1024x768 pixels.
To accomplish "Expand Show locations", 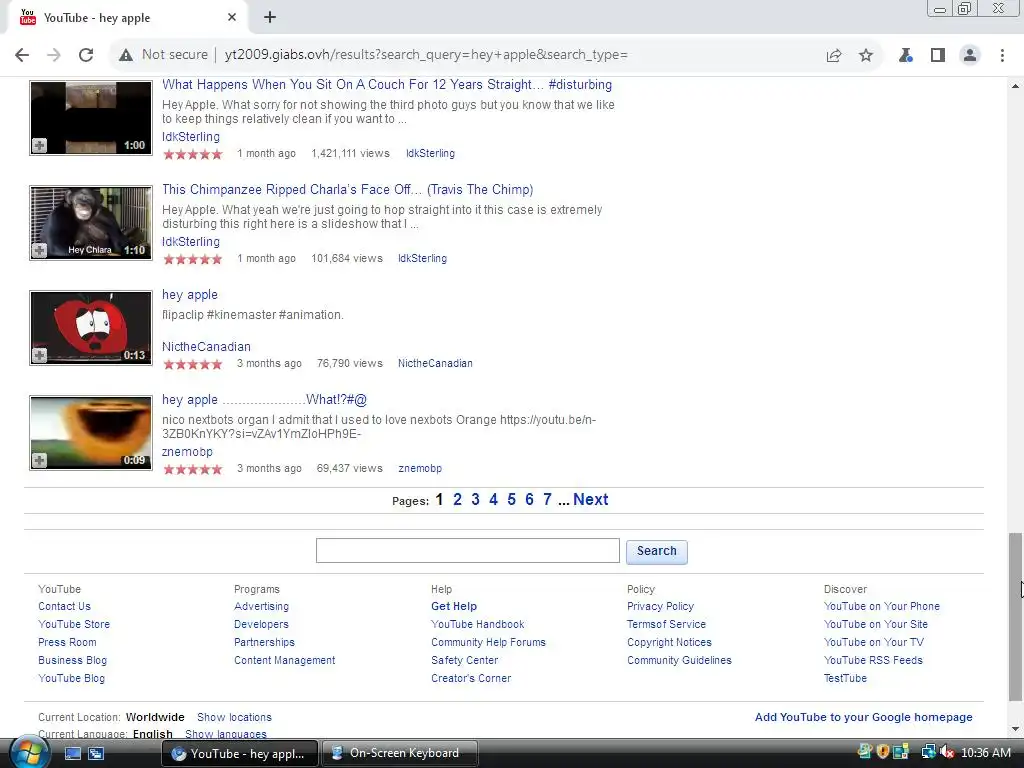I will [x=234, y=717].
